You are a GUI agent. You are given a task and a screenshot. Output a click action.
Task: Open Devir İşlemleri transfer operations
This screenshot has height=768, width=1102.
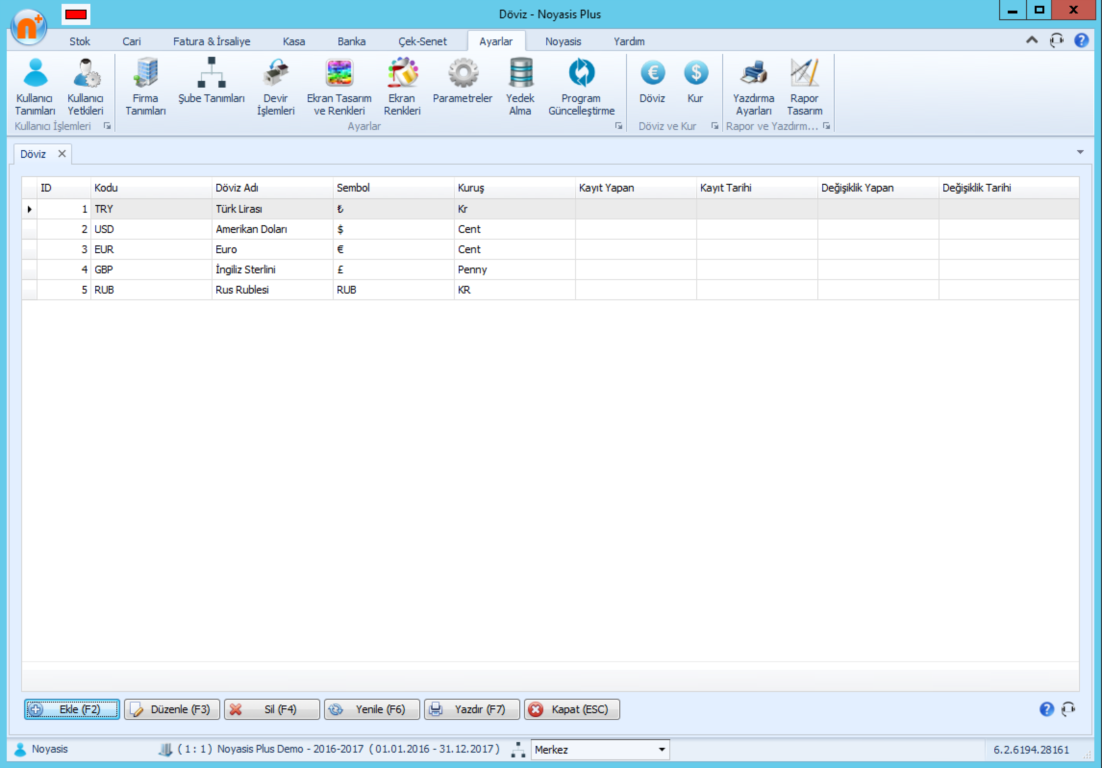[276, 86]
